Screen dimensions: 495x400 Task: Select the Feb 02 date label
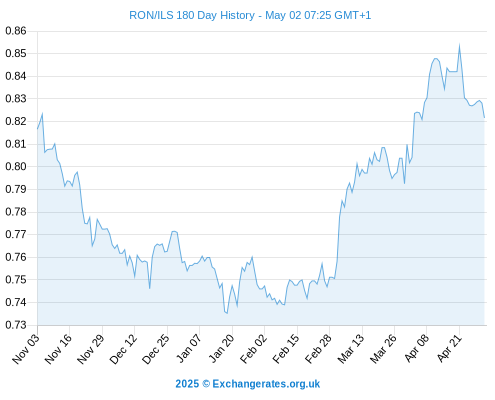tap(253, 349)
